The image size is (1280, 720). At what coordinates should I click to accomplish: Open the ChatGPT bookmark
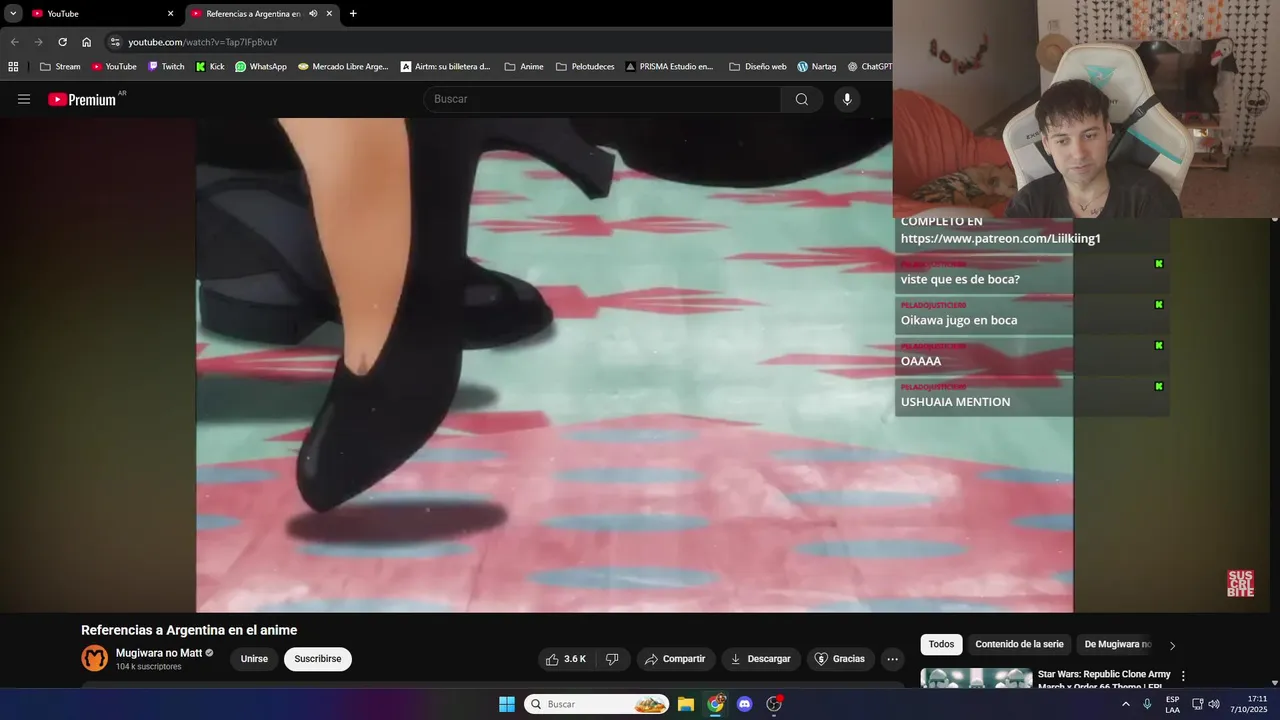click(869, 67)
